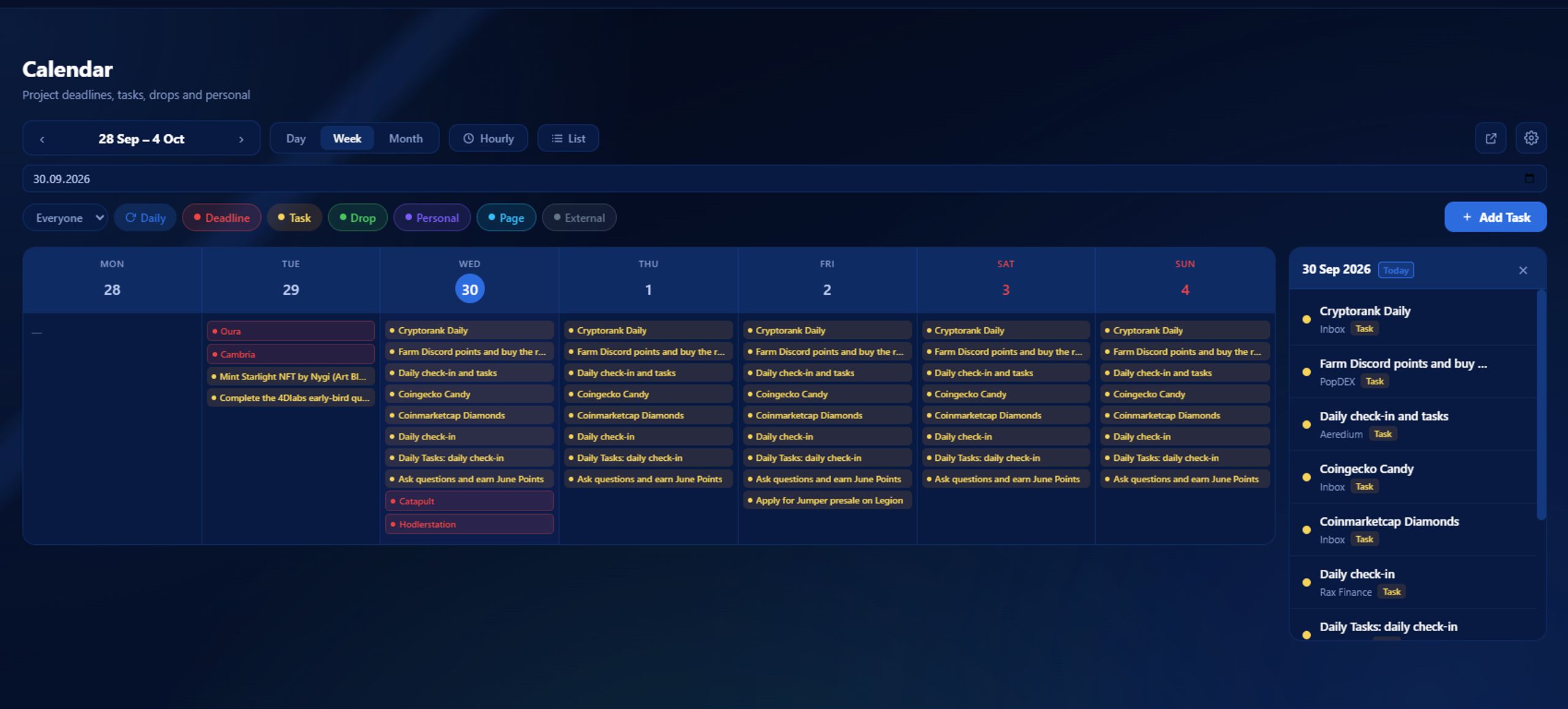The width and height of the screenshot is (1568, 709).
Task: Toggle the Deadline filter chip
Action: coord(222,218)
